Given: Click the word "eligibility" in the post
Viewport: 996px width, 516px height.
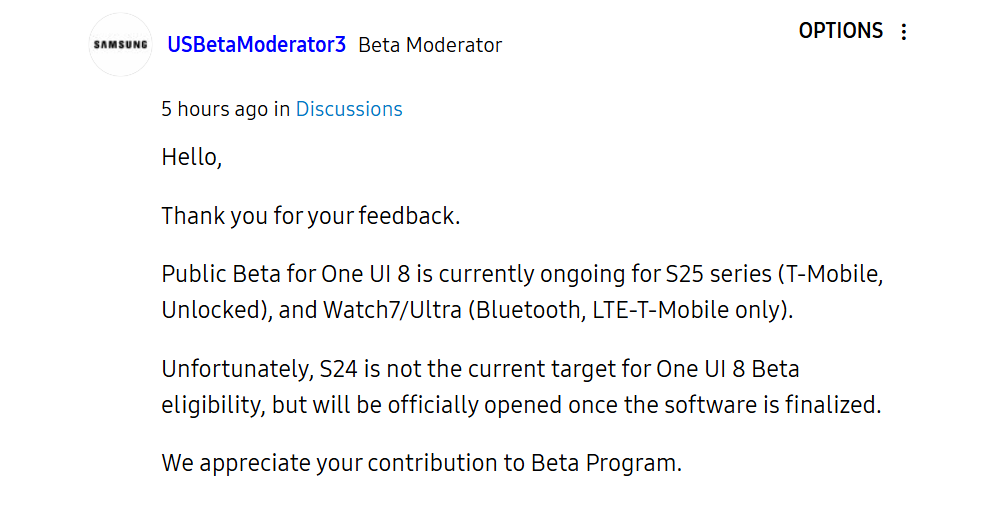Looking at the screenshot, I should click(210, 405).
